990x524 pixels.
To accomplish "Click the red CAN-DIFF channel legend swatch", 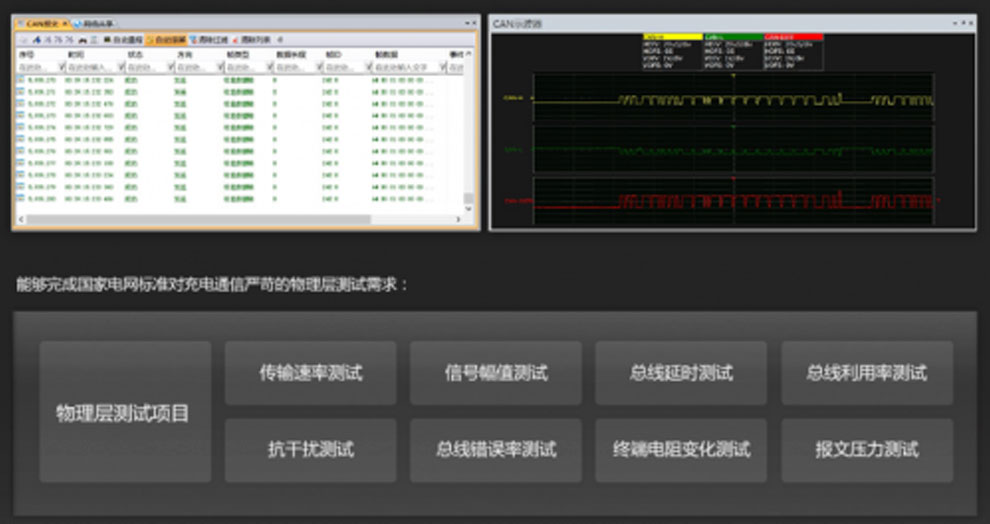I will 793,37.
